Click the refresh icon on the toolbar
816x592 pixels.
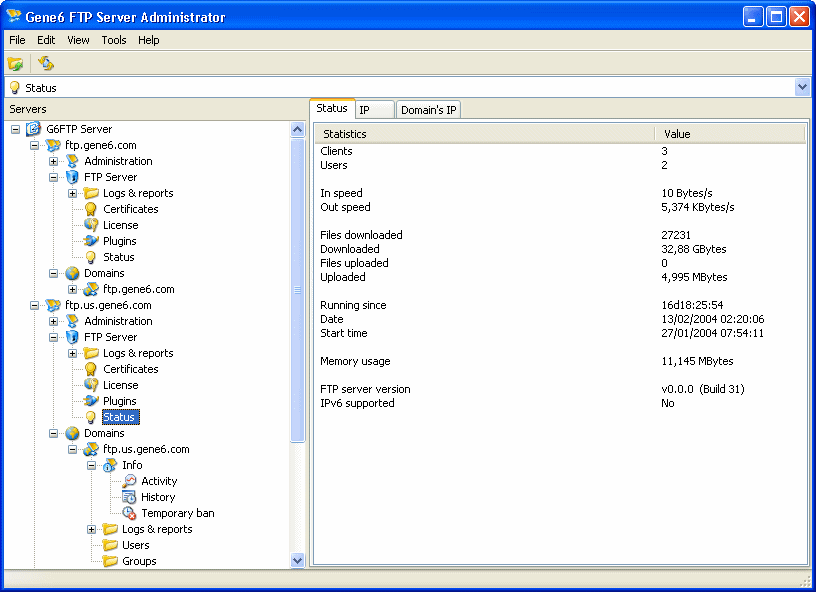(46, 62)
